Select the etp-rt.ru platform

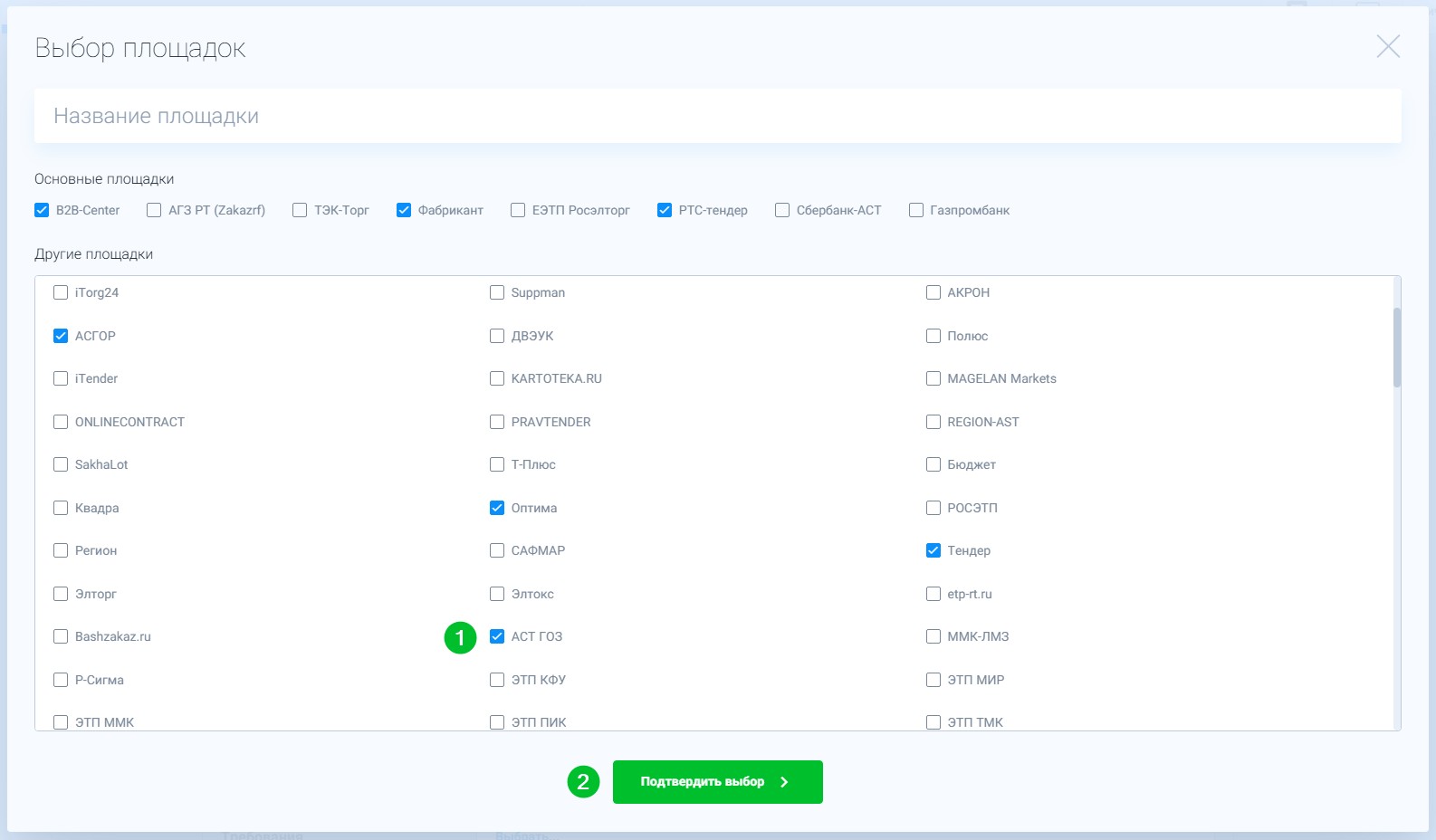(x=933, y=594)
